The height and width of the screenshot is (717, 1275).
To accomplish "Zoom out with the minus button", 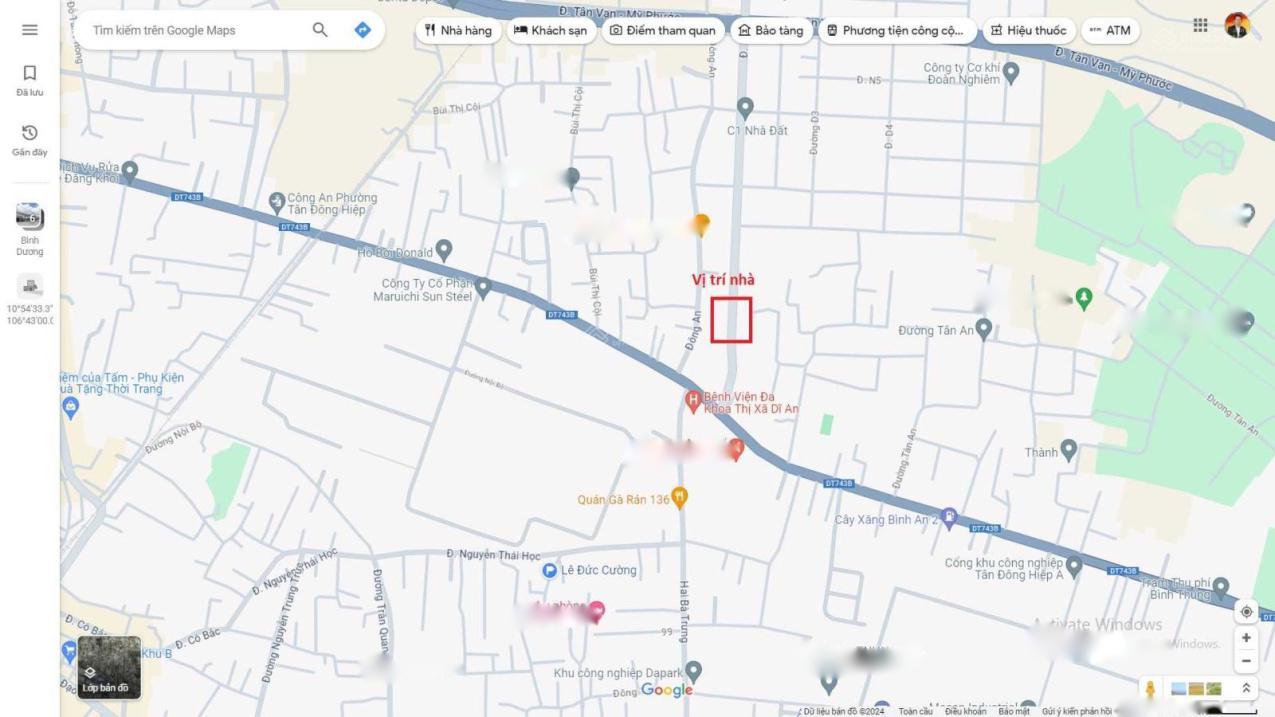I will [1246, 661].
